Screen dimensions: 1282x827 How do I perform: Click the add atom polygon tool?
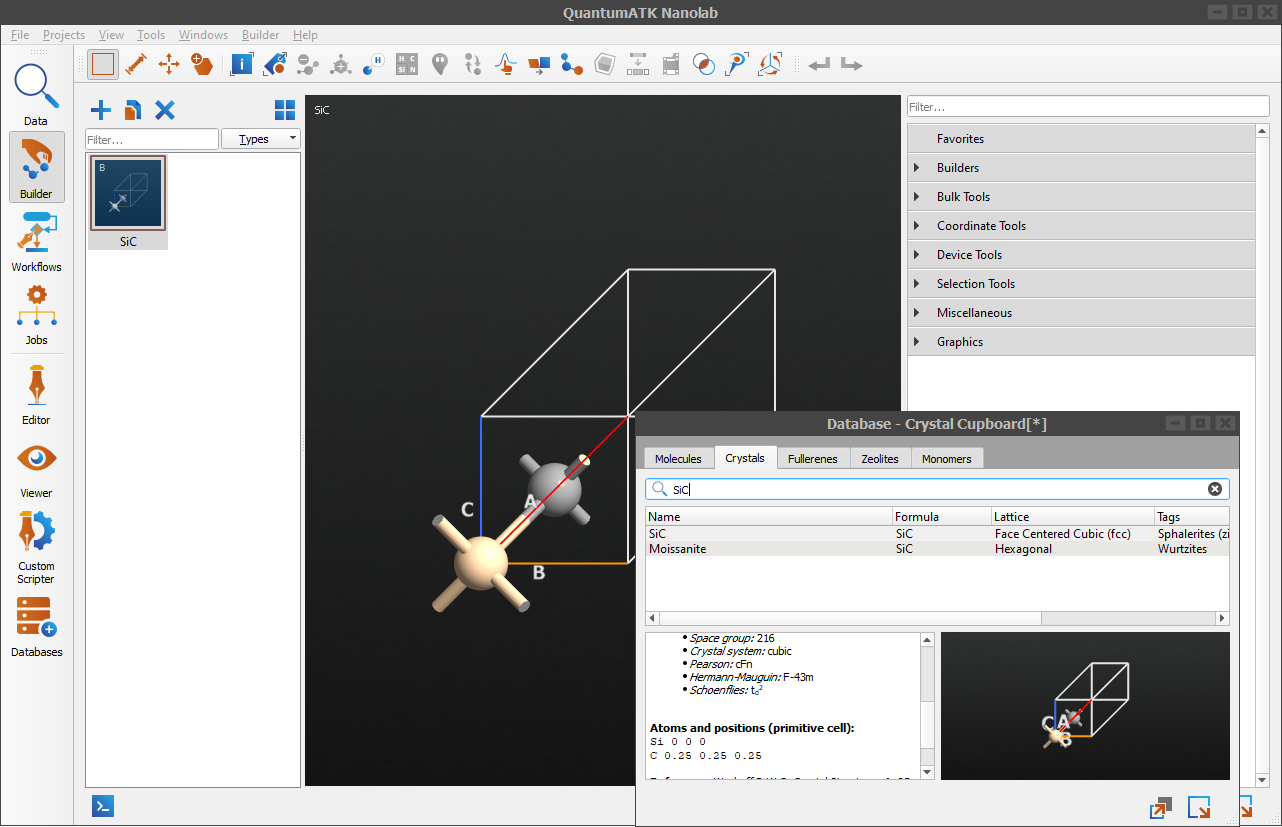tap(202, 64)
